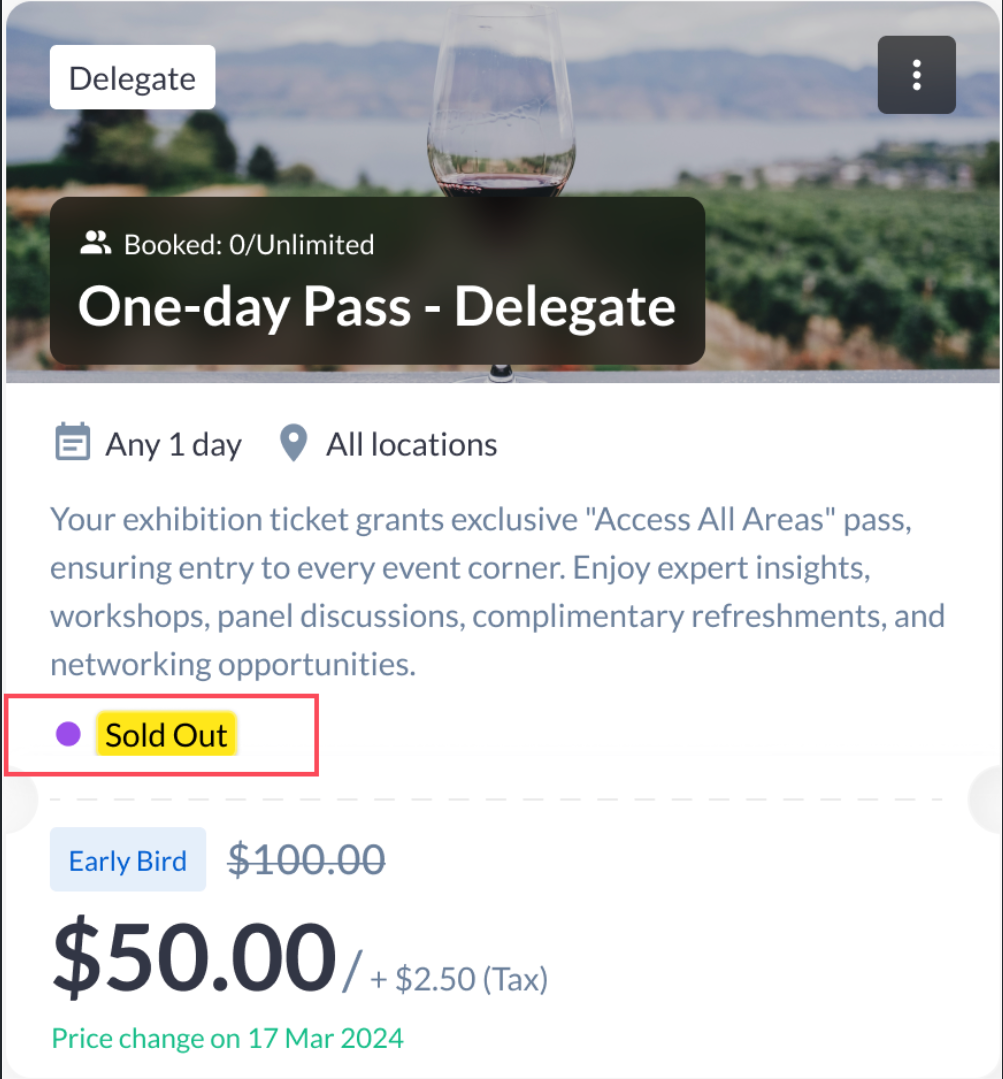Click the location pin icon
1003x1079 pixels.
point(293,443)
